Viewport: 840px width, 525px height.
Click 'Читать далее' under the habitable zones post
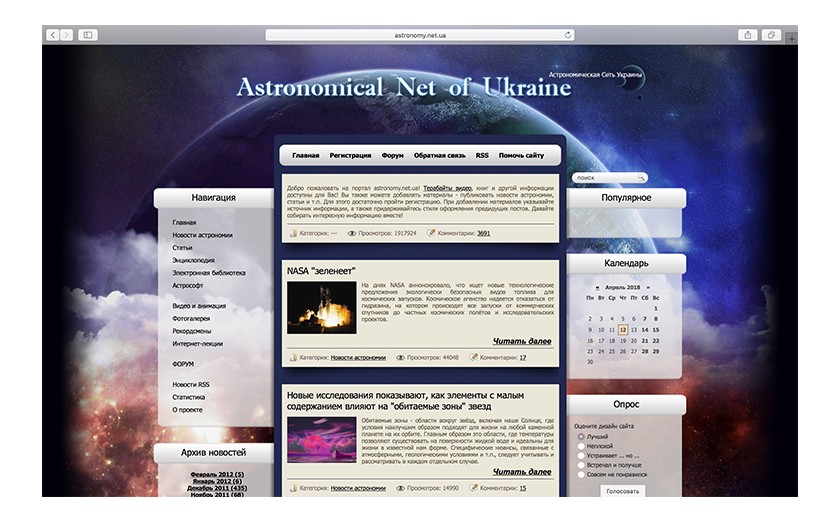click(522, 472)
